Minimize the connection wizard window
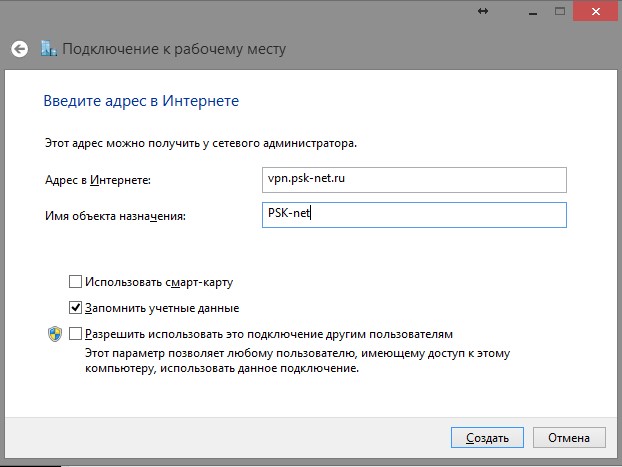622x467 pixels. (x=533, y=12)
